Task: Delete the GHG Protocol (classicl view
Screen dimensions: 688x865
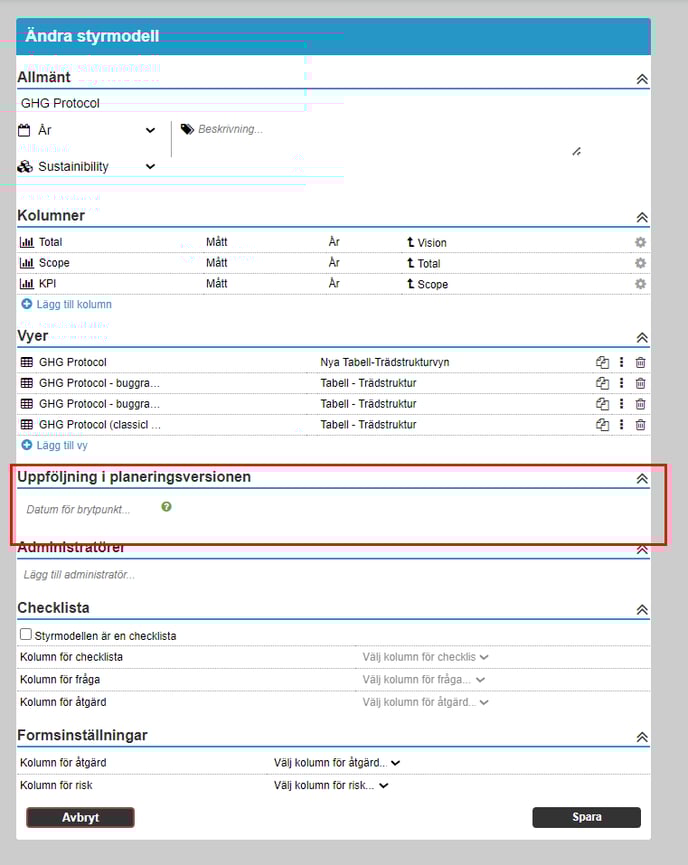Action: [x=640, y=425]
